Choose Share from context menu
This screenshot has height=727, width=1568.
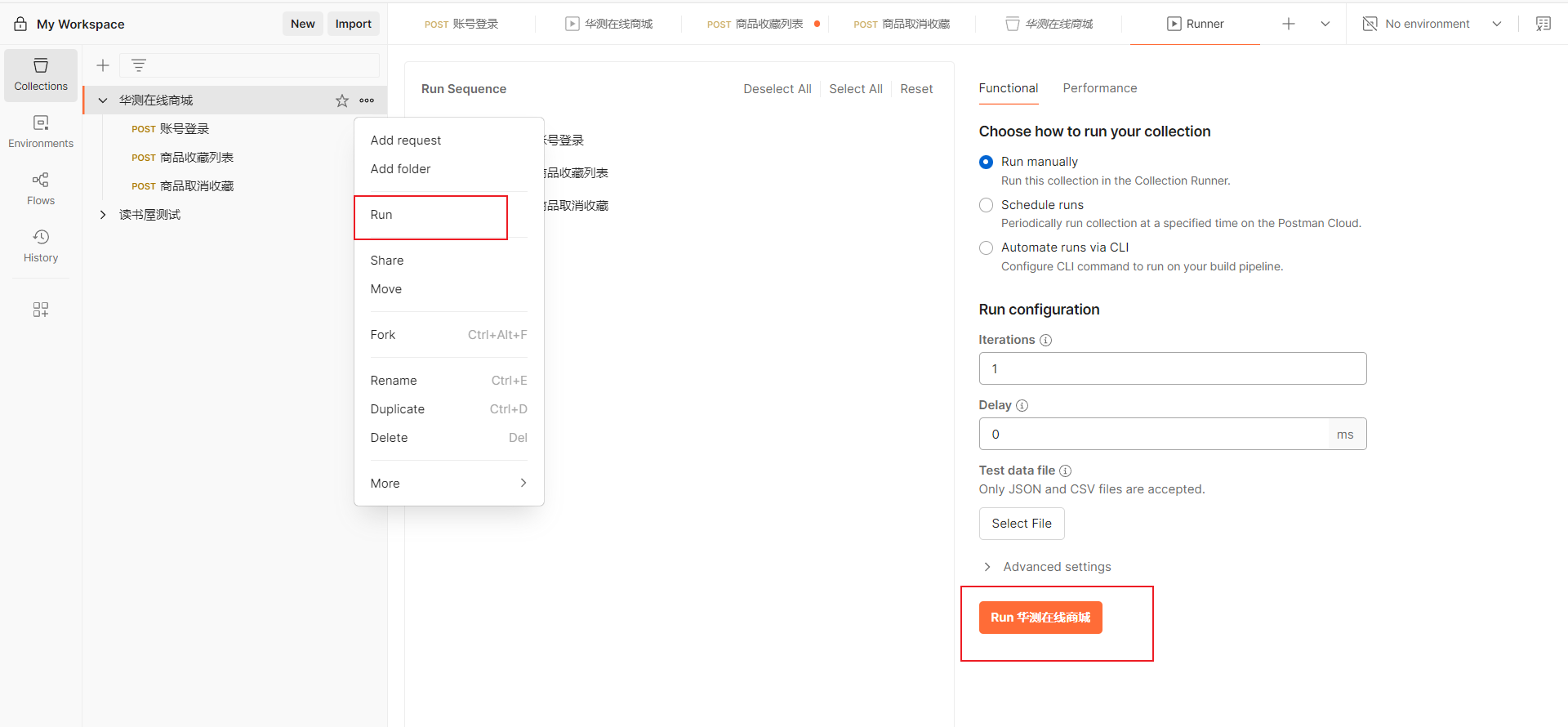pyautogui.click(x=449, y=261)
